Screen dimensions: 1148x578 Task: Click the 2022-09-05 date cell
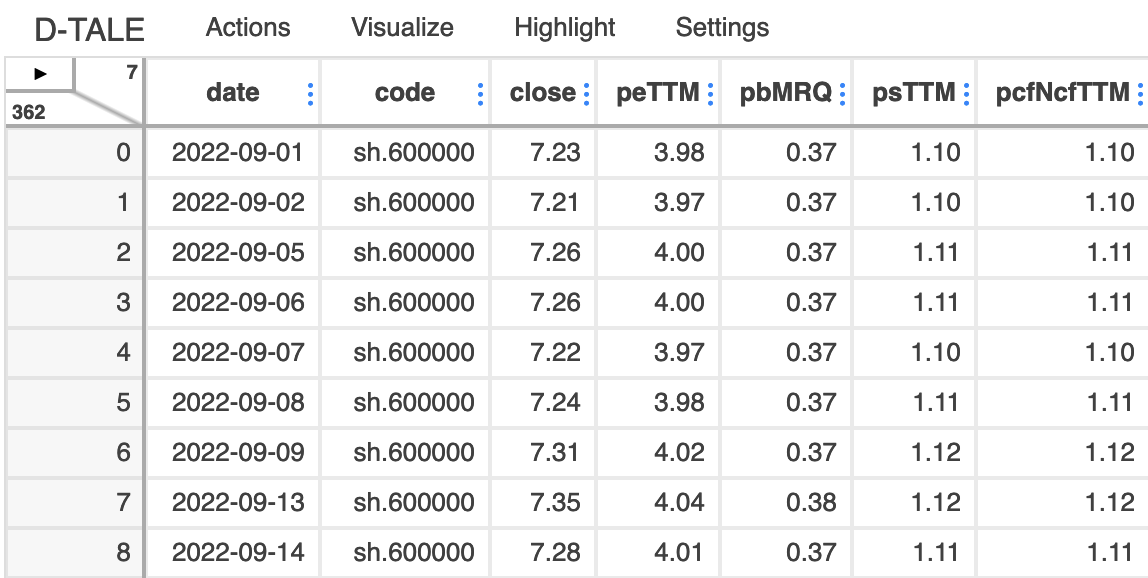(238, 252)
